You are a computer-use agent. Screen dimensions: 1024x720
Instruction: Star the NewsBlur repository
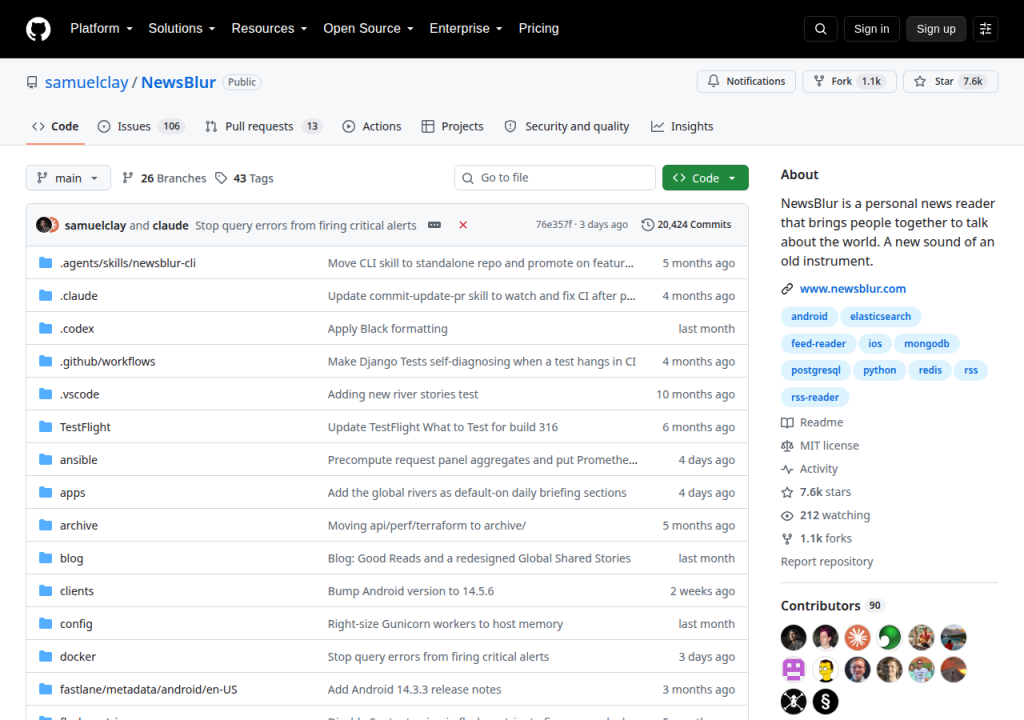point(950,81)
